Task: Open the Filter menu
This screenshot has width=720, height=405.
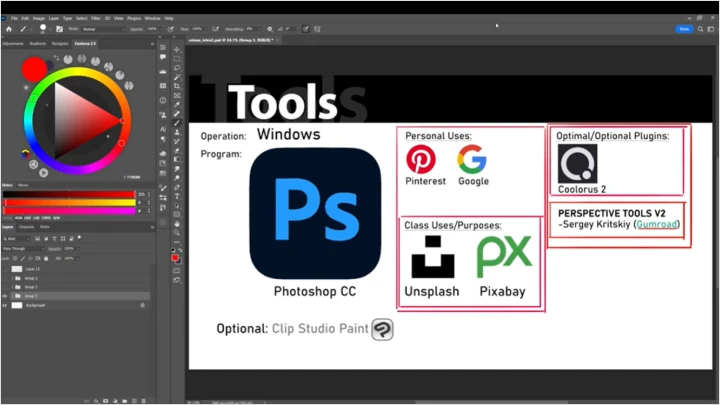Action: (96, 18)
